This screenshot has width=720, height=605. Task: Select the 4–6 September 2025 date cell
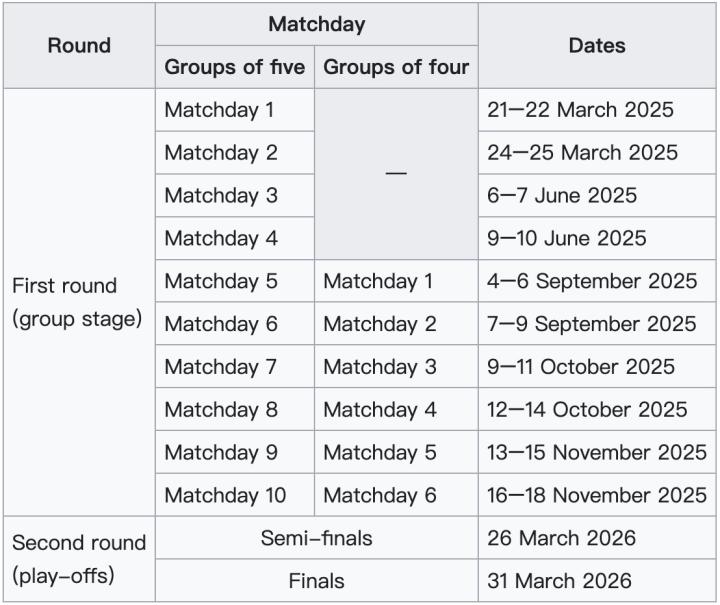click(x=592, y=281)
